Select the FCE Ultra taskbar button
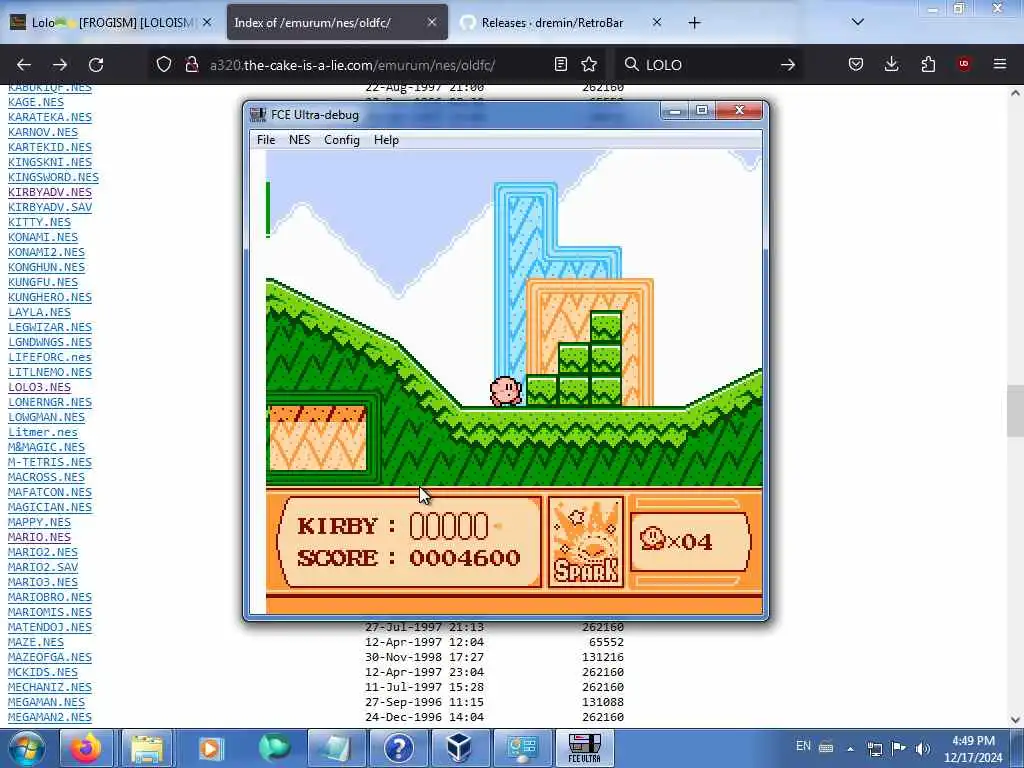 coord(584,748)
